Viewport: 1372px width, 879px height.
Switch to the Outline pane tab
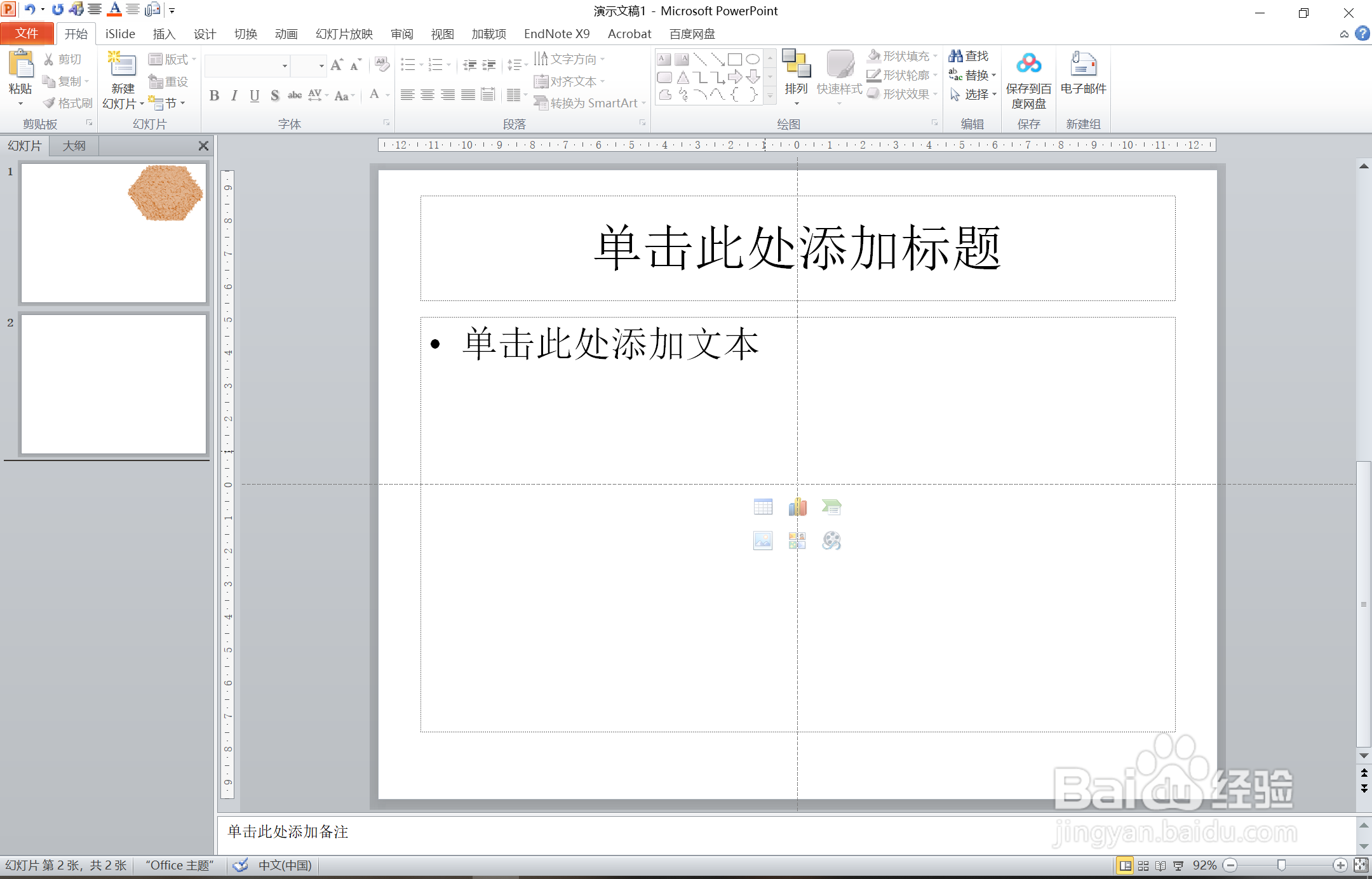(x=74, y=146)
